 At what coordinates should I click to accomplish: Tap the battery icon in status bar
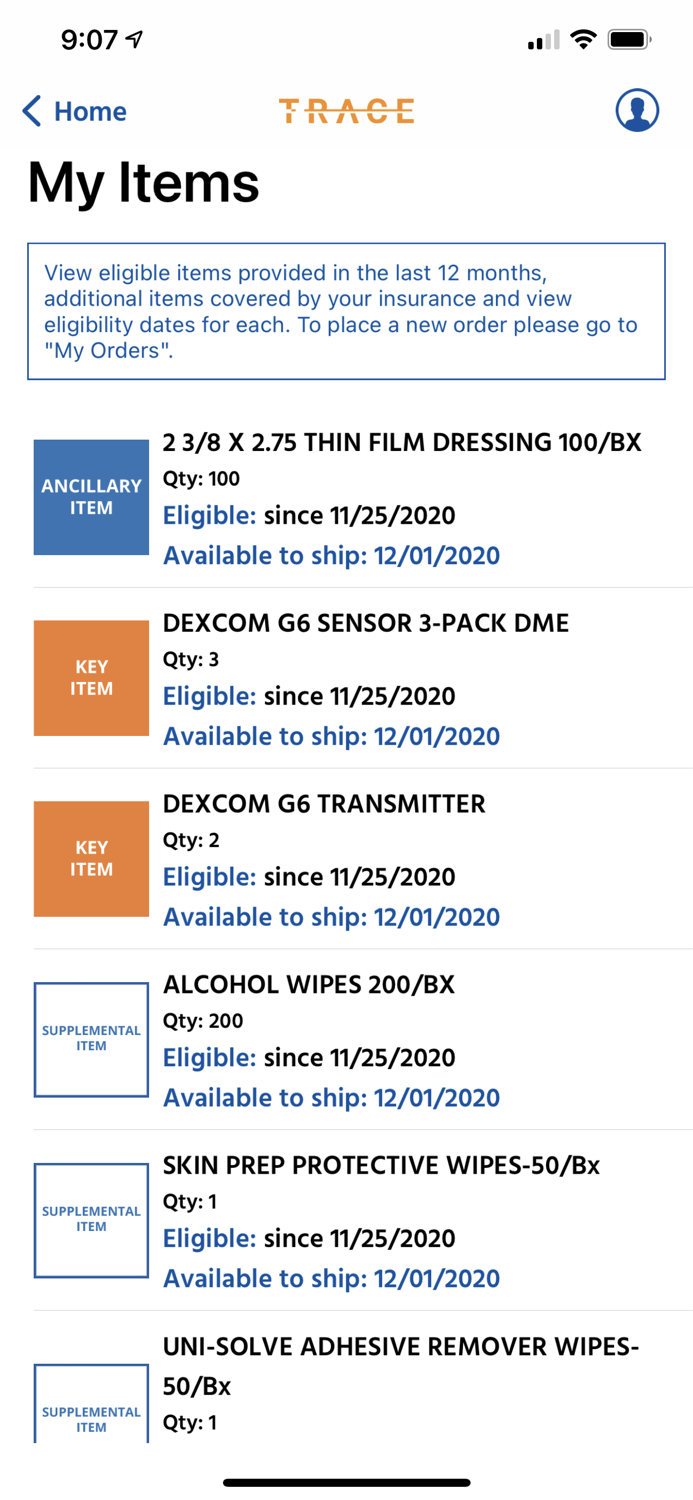tap(630, 40)
